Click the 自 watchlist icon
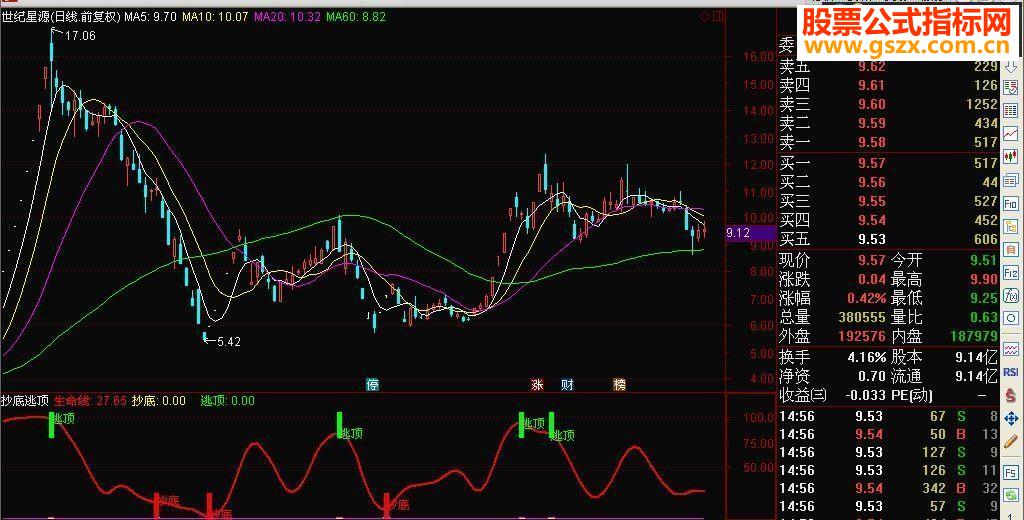1024x520 pixels. point(1011,250)
